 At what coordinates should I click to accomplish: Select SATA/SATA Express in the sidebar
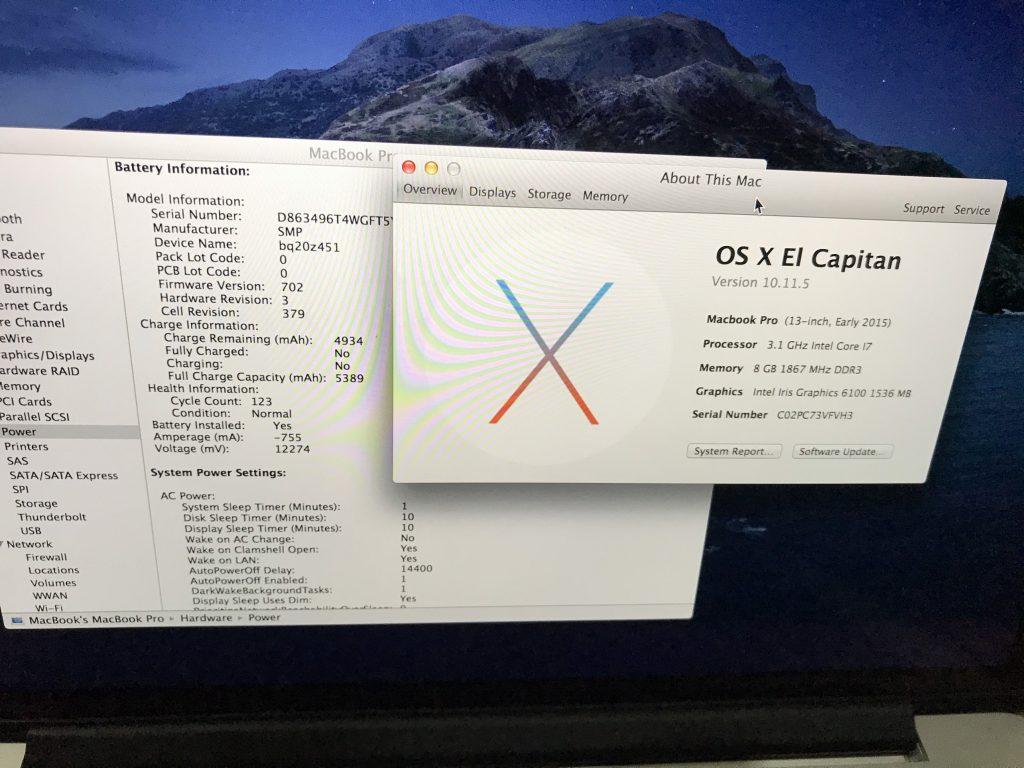(63, 475)
